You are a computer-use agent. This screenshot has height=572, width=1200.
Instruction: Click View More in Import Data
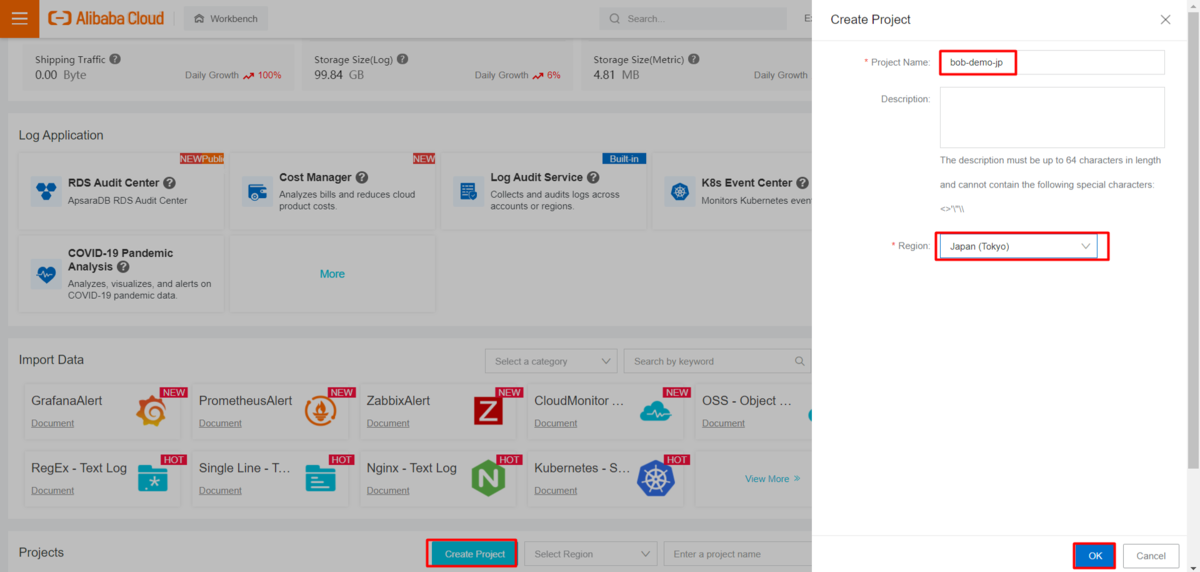click(772, 479)
